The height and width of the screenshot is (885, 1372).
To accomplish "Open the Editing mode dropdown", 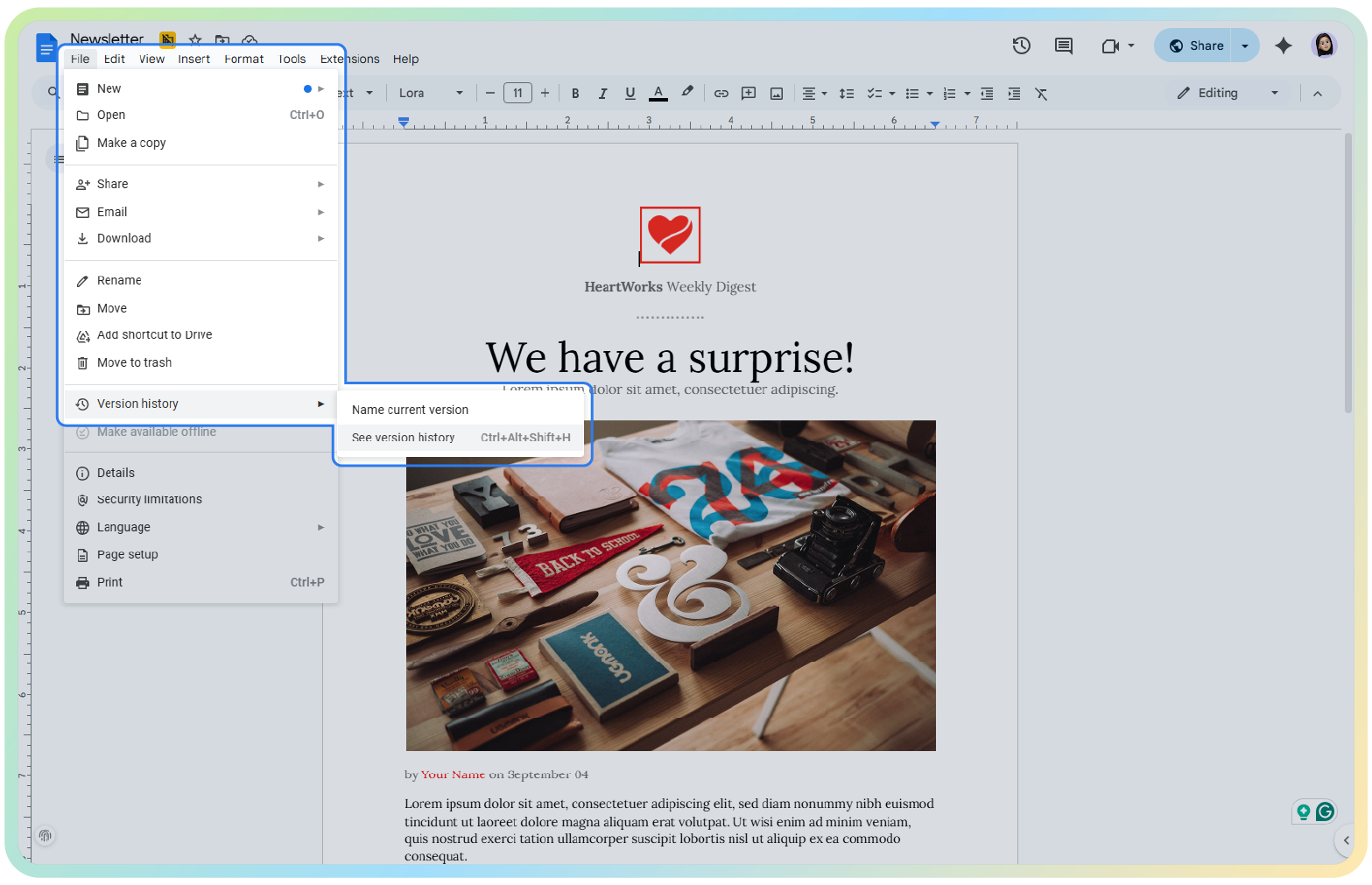I will [x=1228, y=93].
